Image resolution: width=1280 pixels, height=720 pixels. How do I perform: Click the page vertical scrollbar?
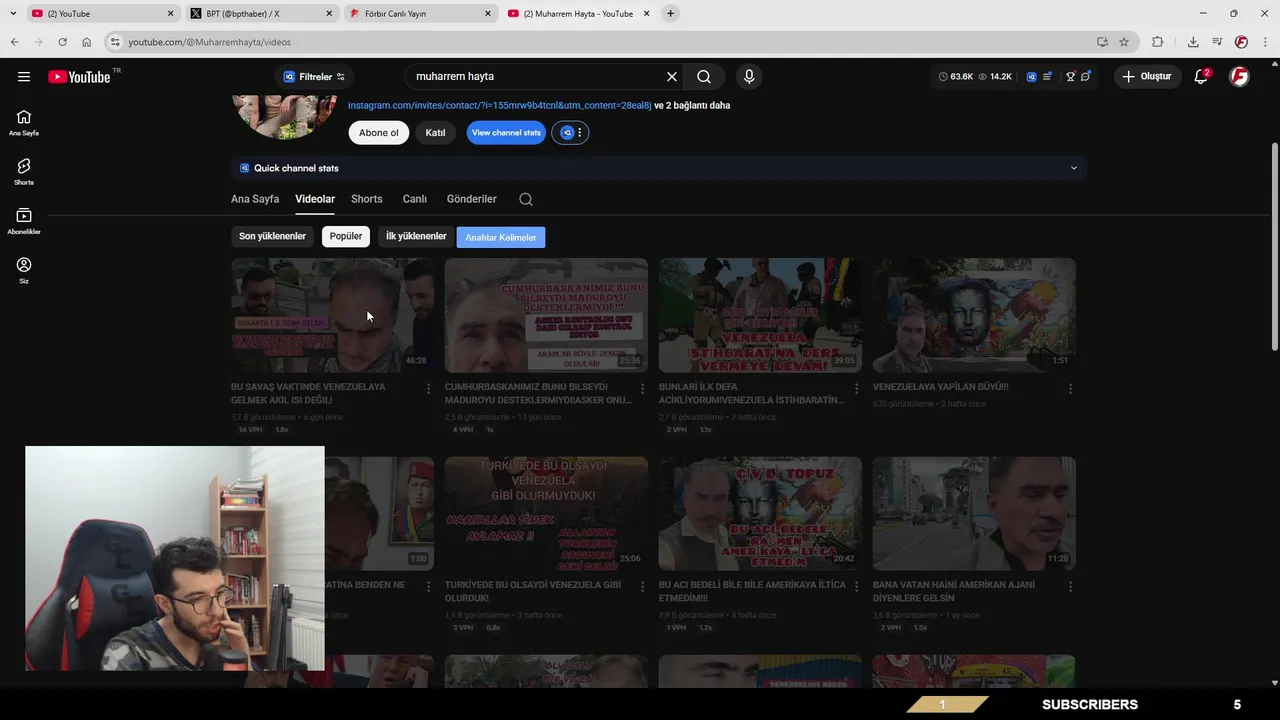point(1274,245)
